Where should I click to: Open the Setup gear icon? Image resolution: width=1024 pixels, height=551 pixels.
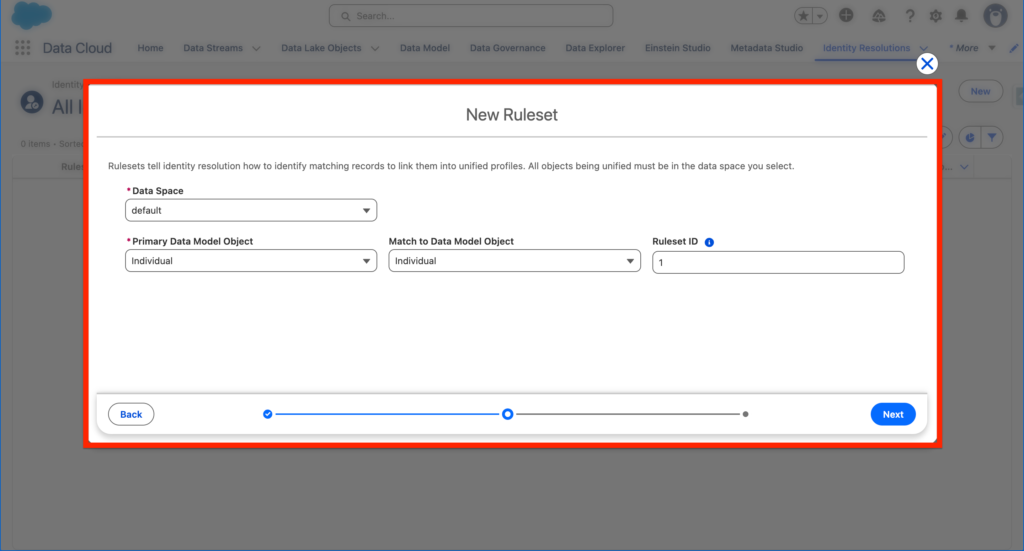pyautogui.click(x=936, y=16)
